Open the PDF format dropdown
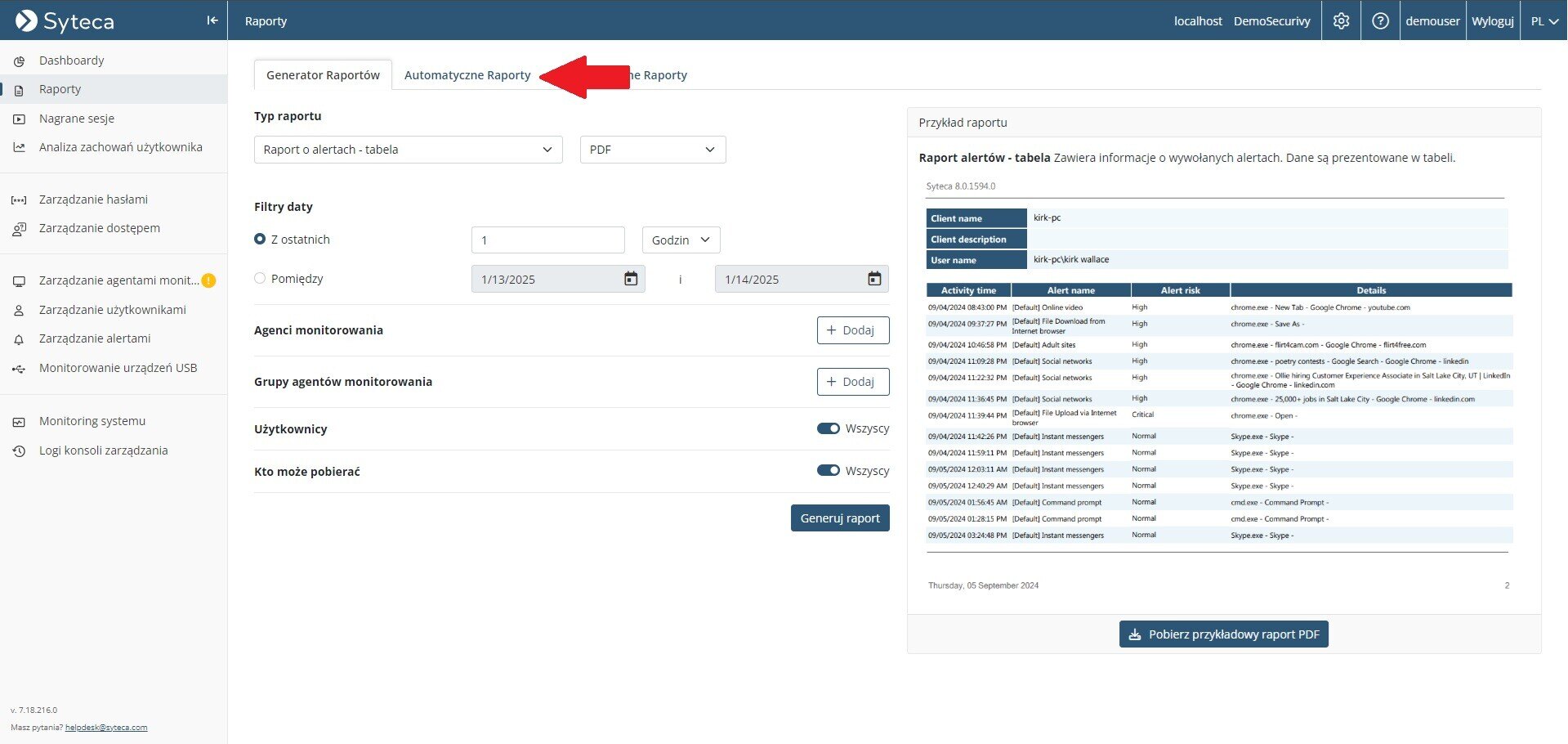Image resolution: width=1568 pixels, height=744 pixels. point(652,150)
